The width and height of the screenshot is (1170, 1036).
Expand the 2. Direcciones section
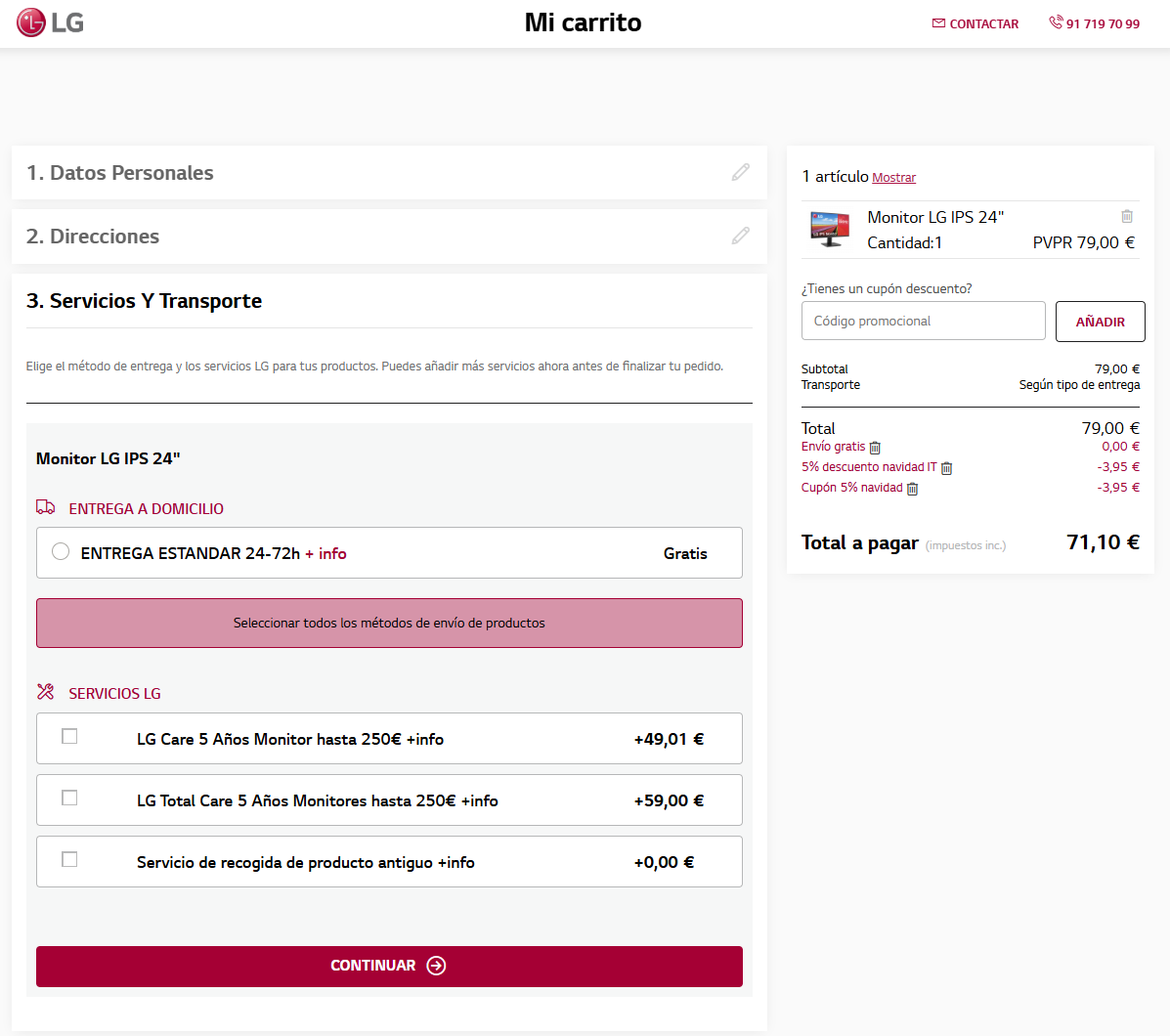click(x=389, y=237)
